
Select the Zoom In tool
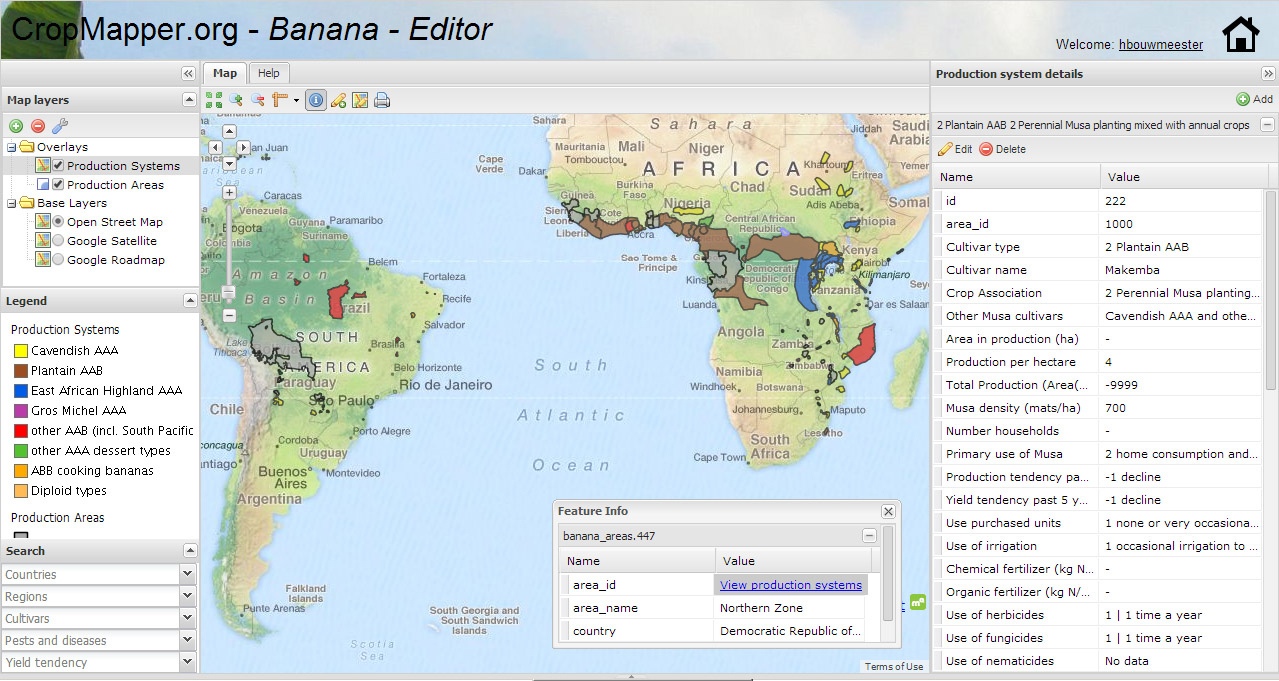(x=235, y=99)
